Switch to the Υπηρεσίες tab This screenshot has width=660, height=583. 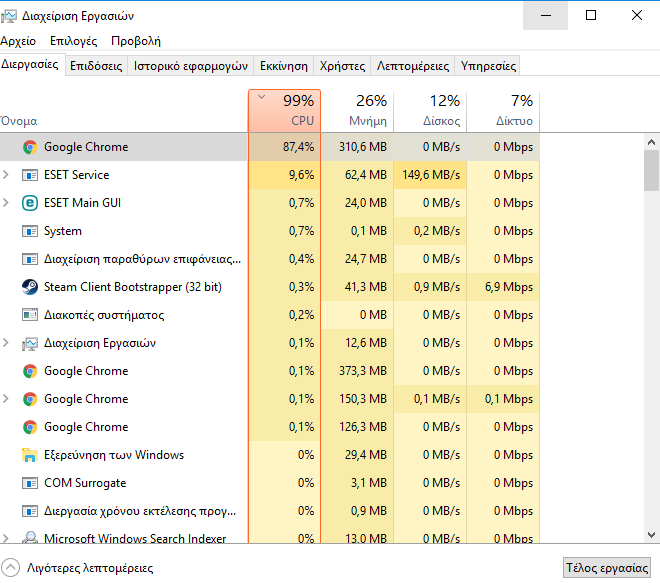tap(488, 66)
